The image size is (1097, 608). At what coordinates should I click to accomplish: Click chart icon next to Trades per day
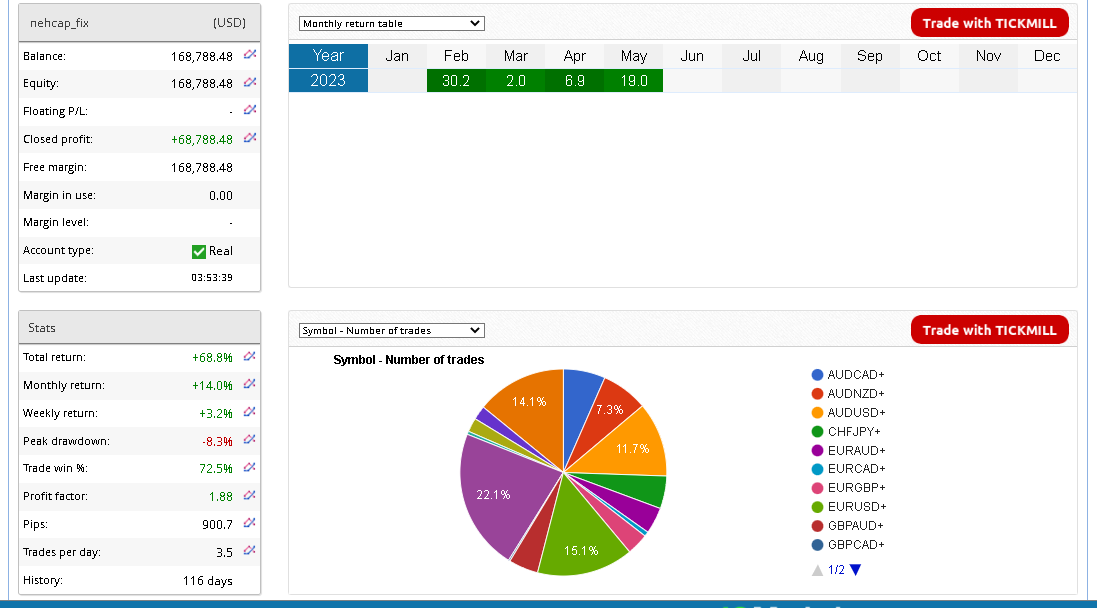point(250,551)
